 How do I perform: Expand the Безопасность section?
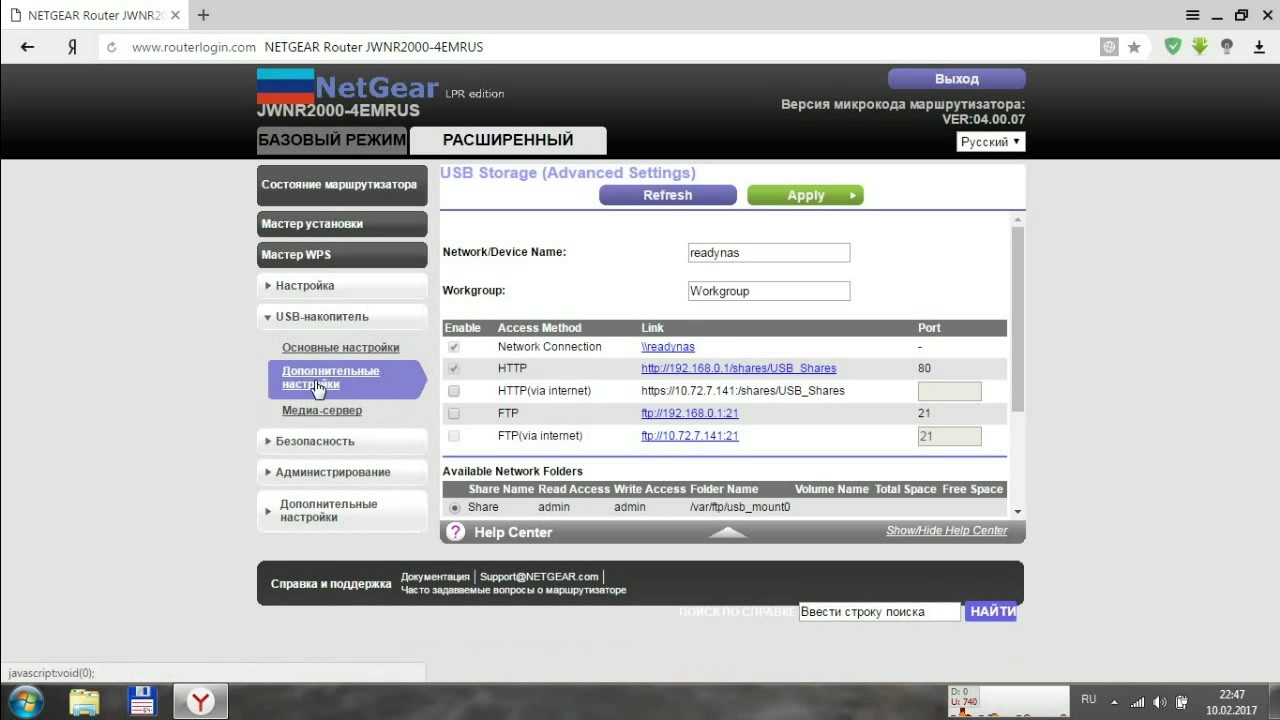click(x=342, y=441)
